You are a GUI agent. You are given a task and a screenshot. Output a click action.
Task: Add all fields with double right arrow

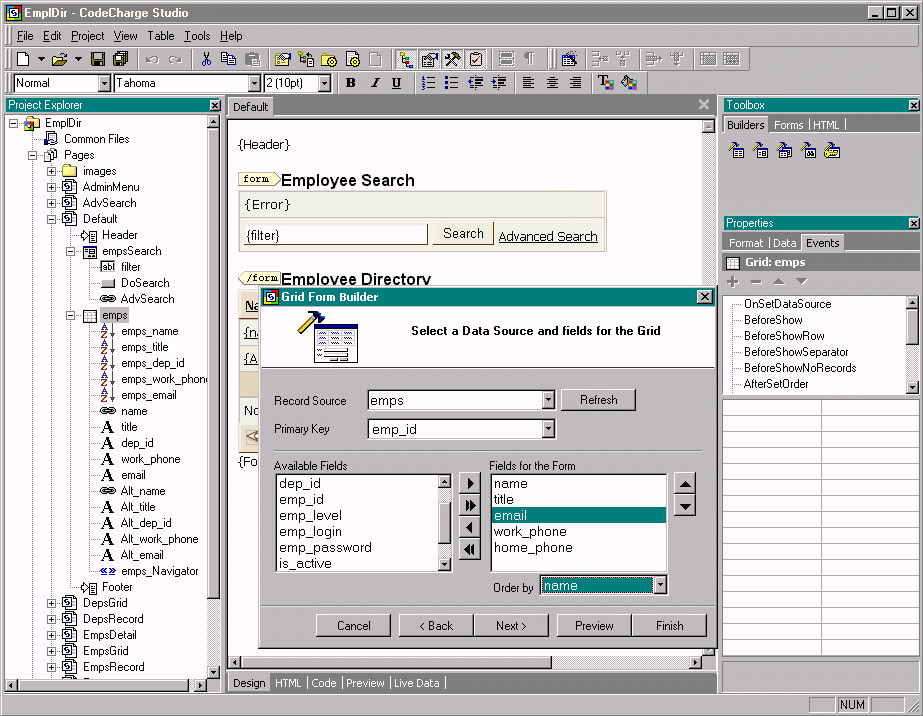pos(470,505)
